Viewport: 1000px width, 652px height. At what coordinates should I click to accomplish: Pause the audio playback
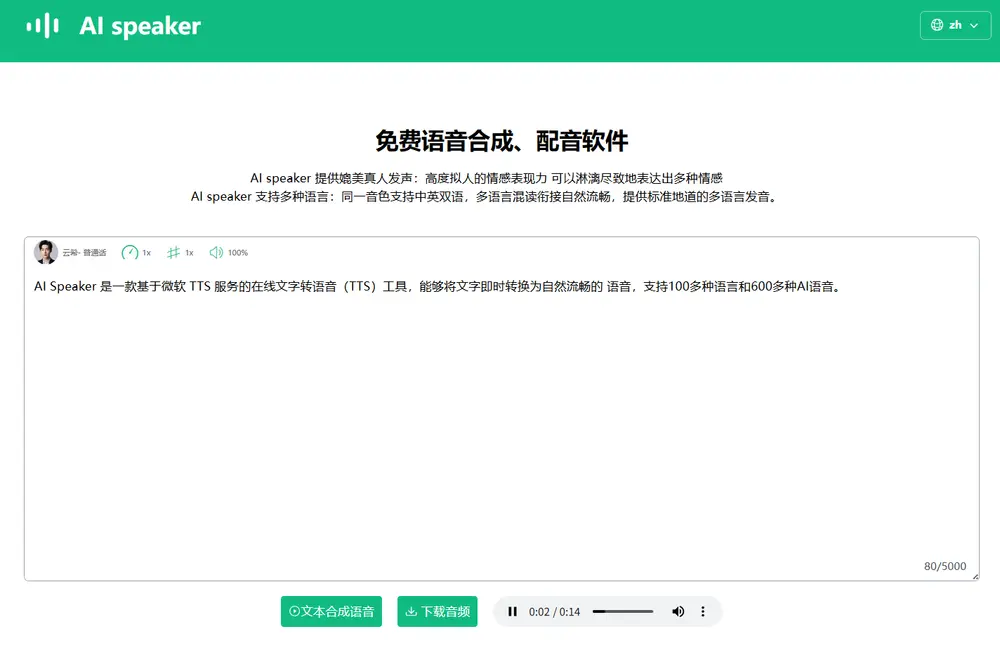pyautogui.click(x=513, y=612)
